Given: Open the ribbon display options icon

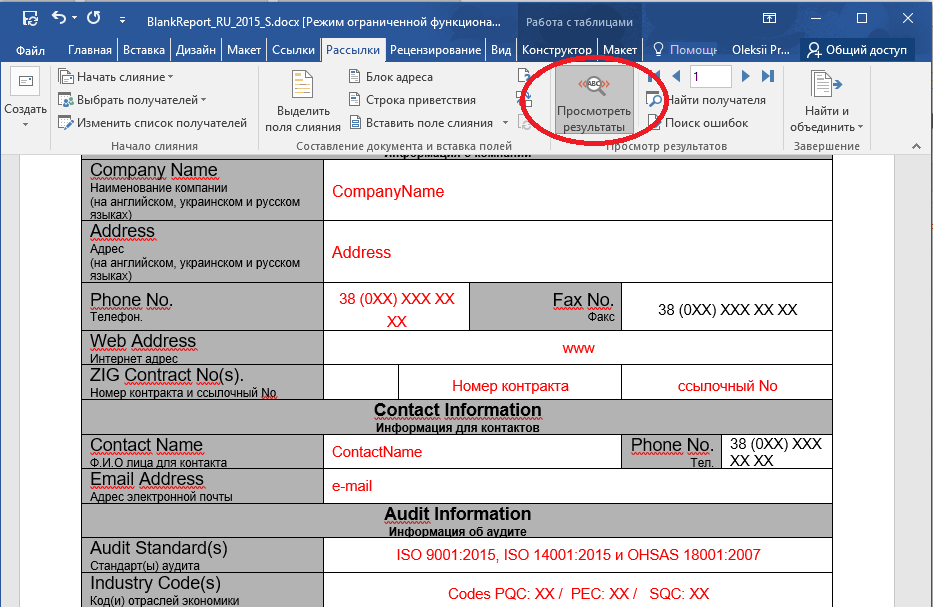Looking at the screenshot, I should click(x=769, y=18).
